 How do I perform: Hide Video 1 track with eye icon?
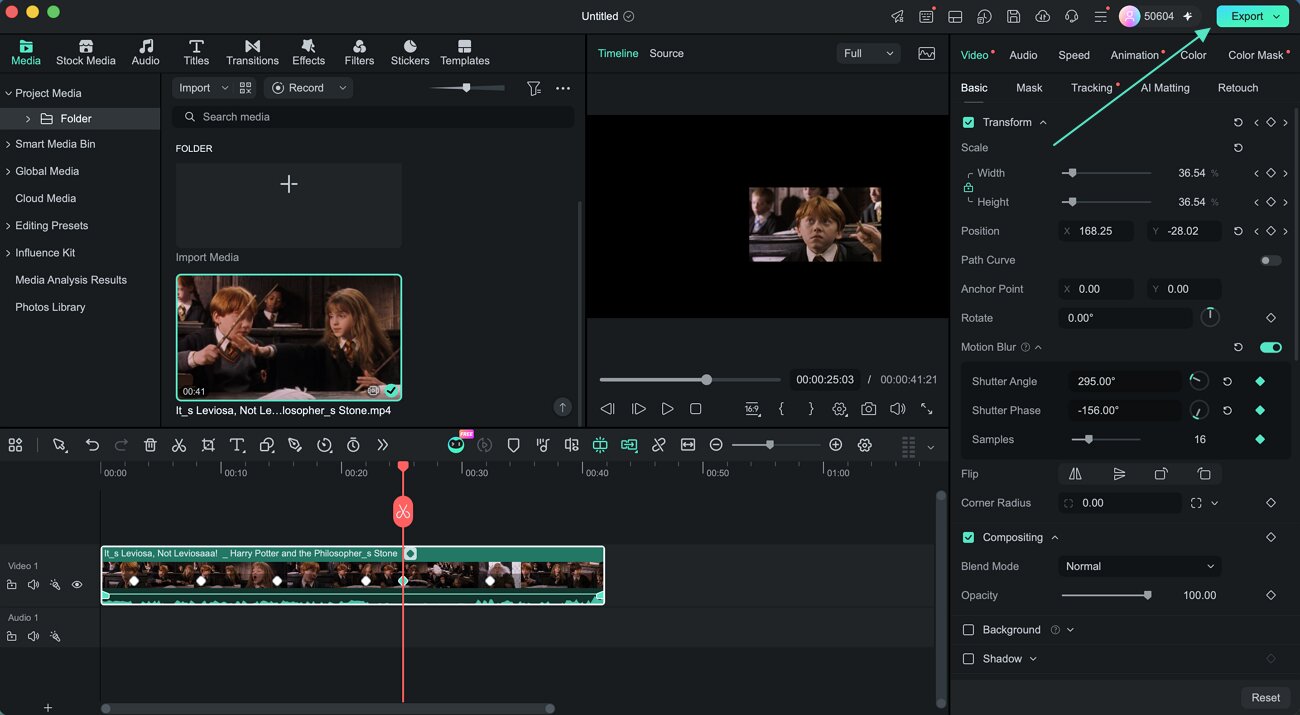click(77, 585)
